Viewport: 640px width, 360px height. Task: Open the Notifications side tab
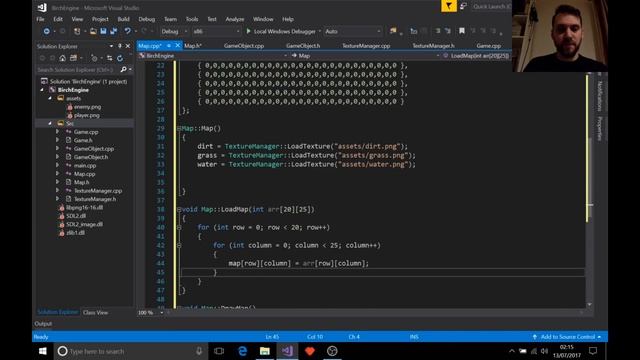600,96
